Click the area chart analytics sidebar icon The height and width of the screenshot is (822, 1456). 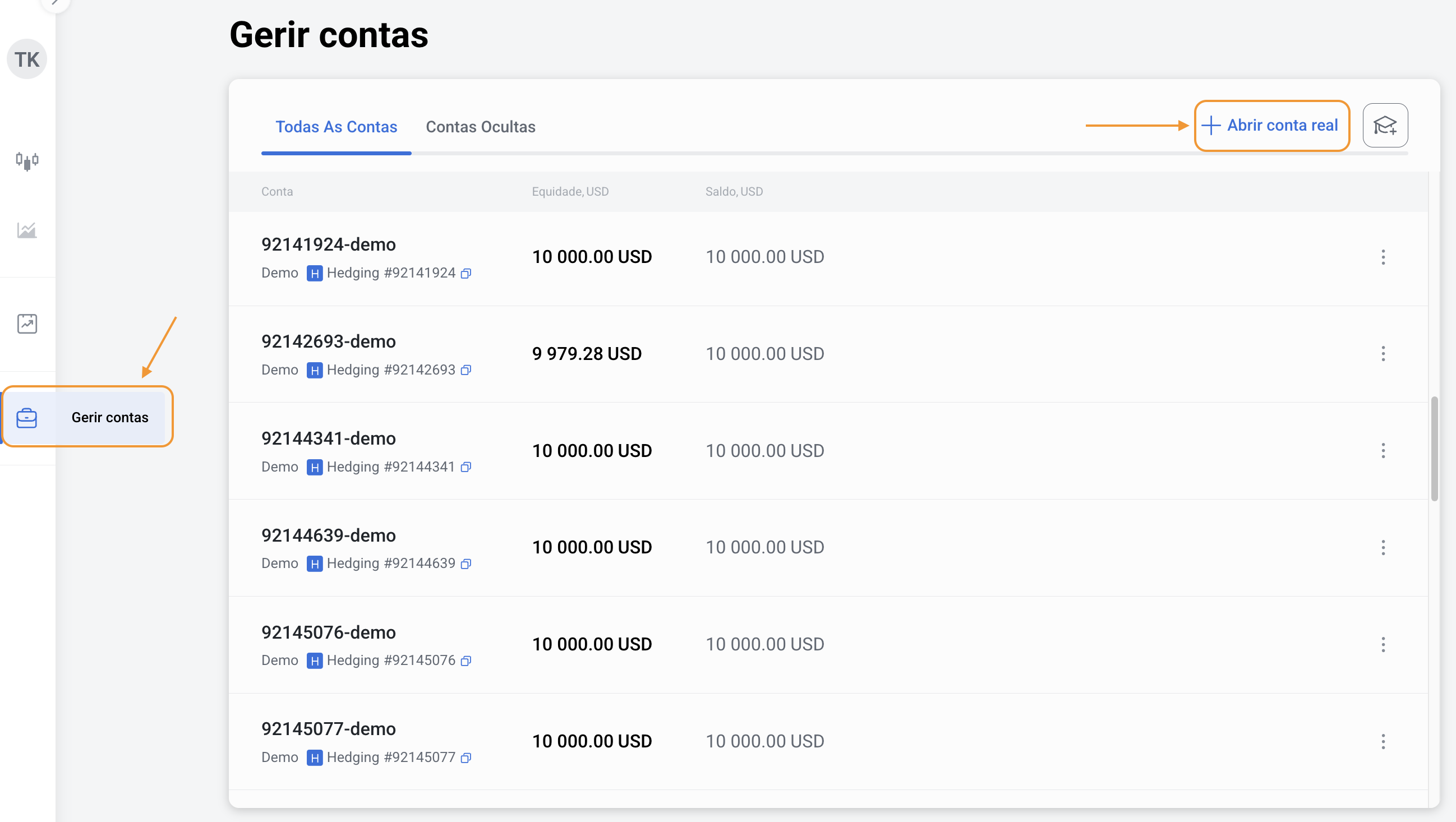tap(26, 230)
